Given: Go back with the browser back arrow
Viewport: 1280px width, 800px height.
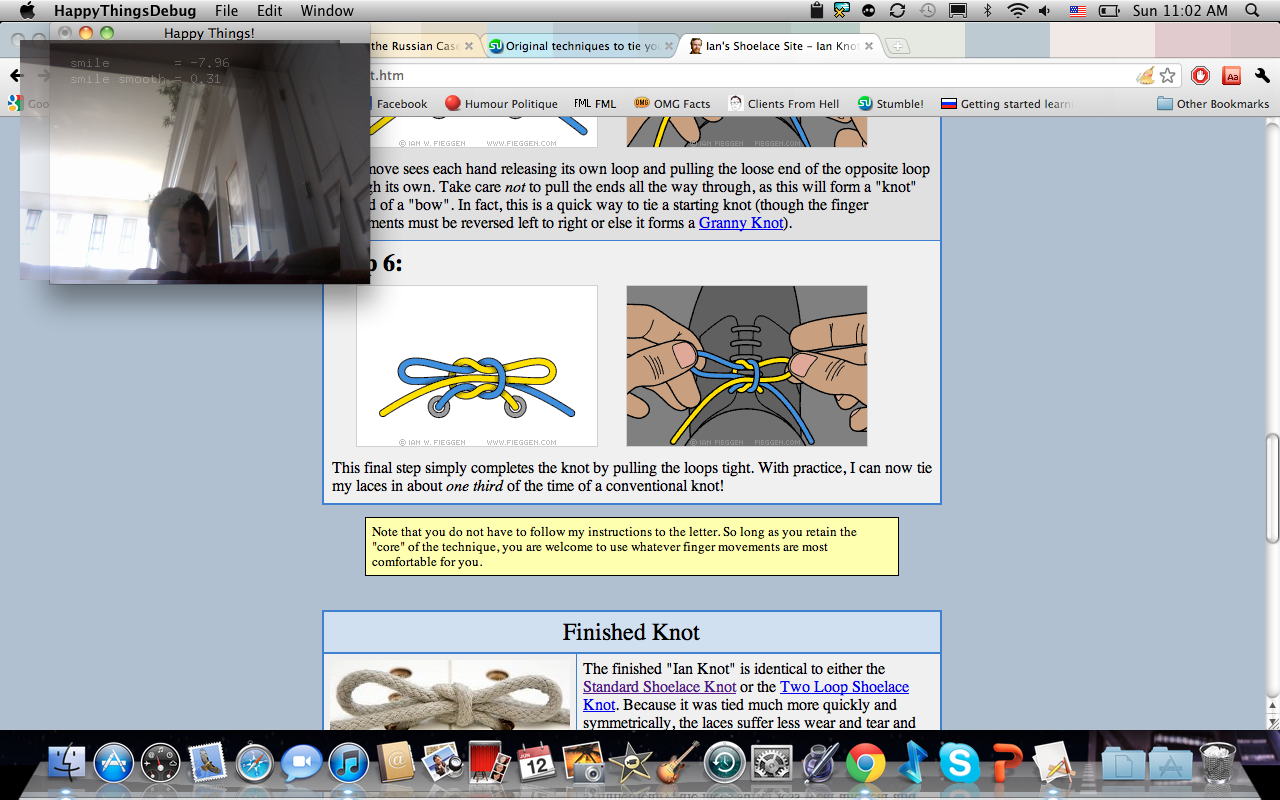Looking at the screenshot, I should click(x=15, y=75).
